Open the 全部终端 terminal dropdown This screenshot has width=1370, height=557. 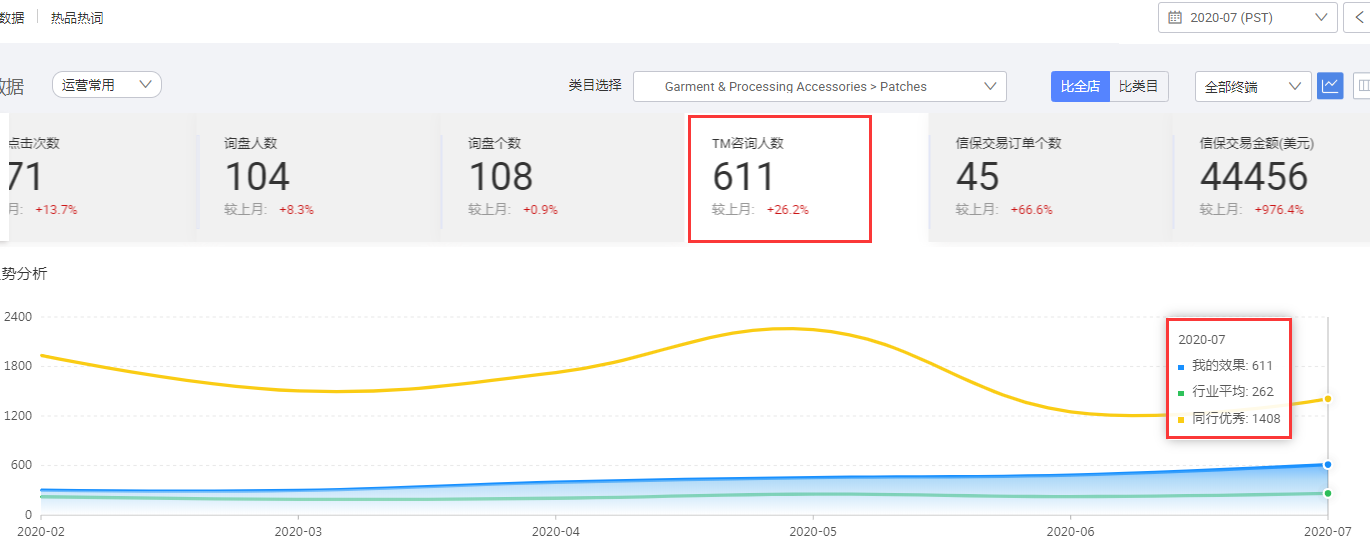point(1253,87)
